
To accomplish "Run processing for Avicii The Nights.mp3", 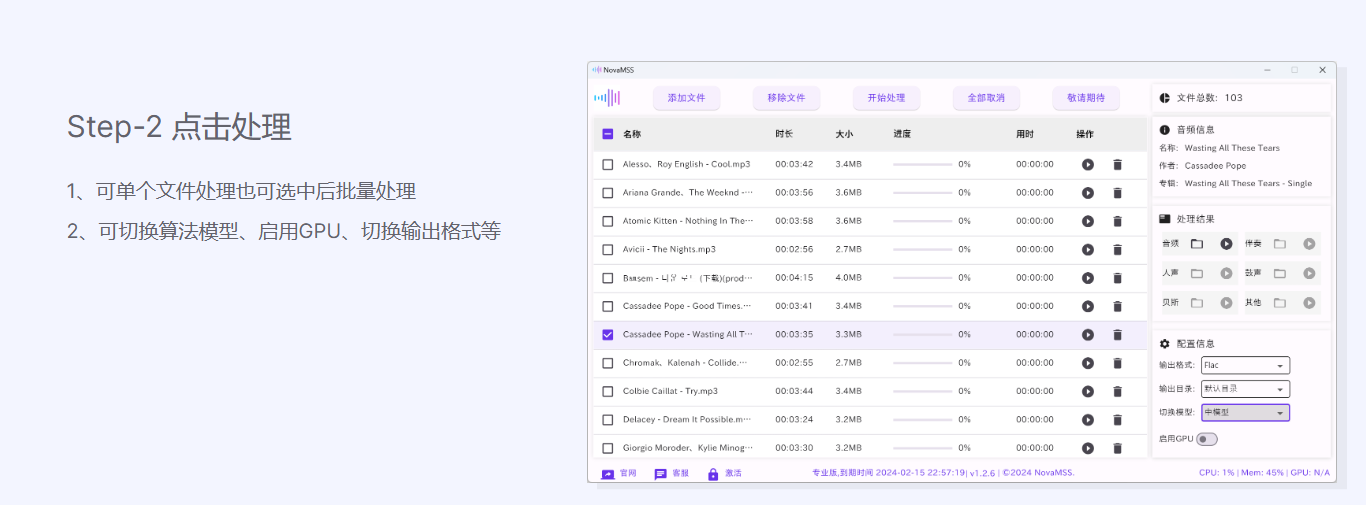I will [1087, 249].
